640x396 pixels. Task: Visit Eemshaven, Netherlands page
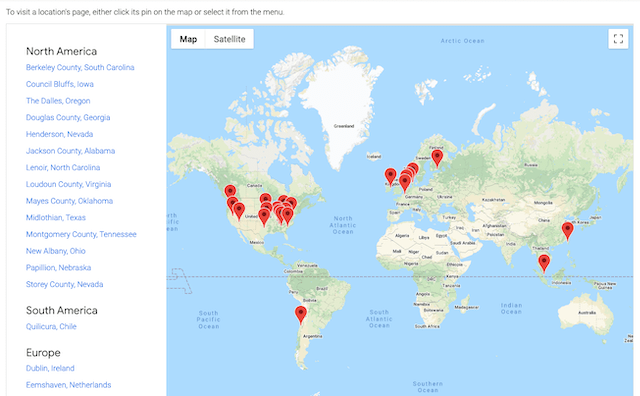pyautogui.click(x=68, y=385)
